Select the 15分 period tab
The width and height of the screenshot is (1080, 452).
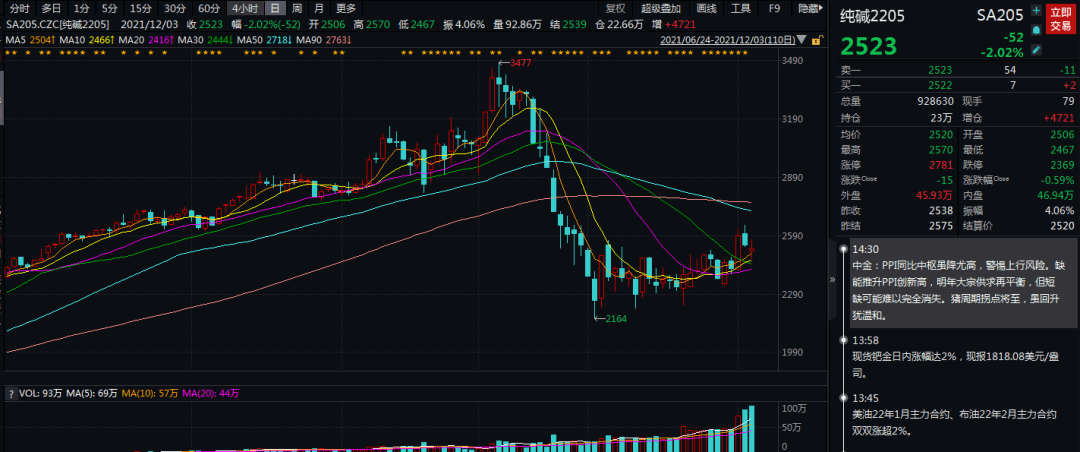point(141,7)
